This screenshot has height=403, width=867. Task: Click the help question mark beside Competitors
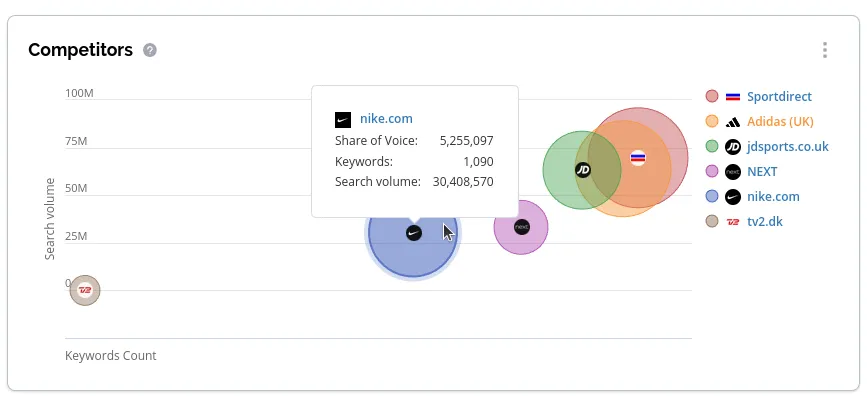[x=150, y=50]
